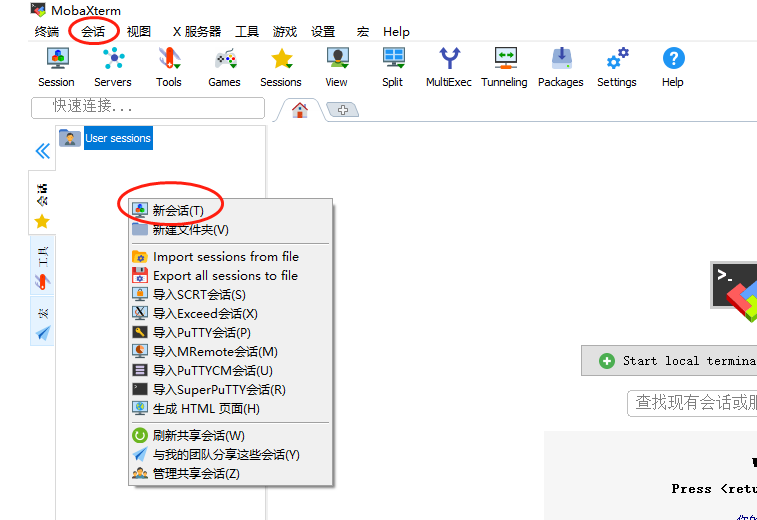Open the 会话 menu

(93, 32)
